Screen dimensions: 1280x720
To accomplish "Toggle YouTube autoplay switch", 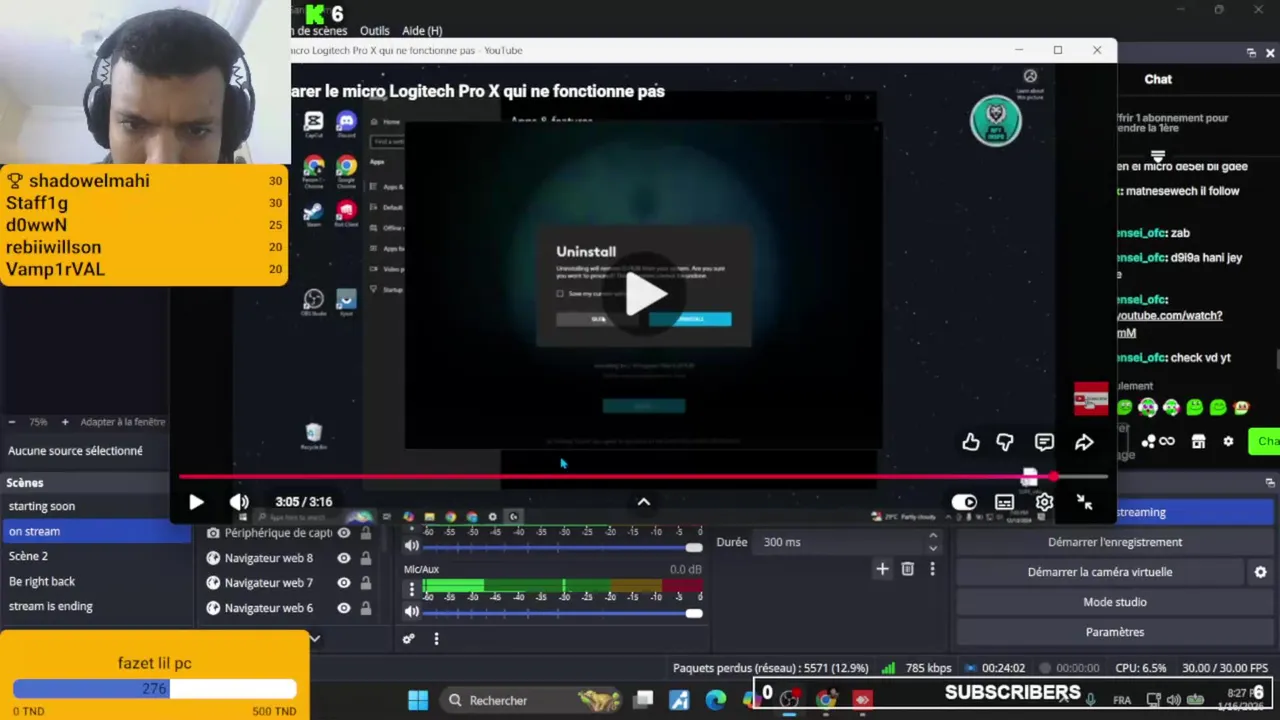I will pyautogui.click(x=964, y=502).
